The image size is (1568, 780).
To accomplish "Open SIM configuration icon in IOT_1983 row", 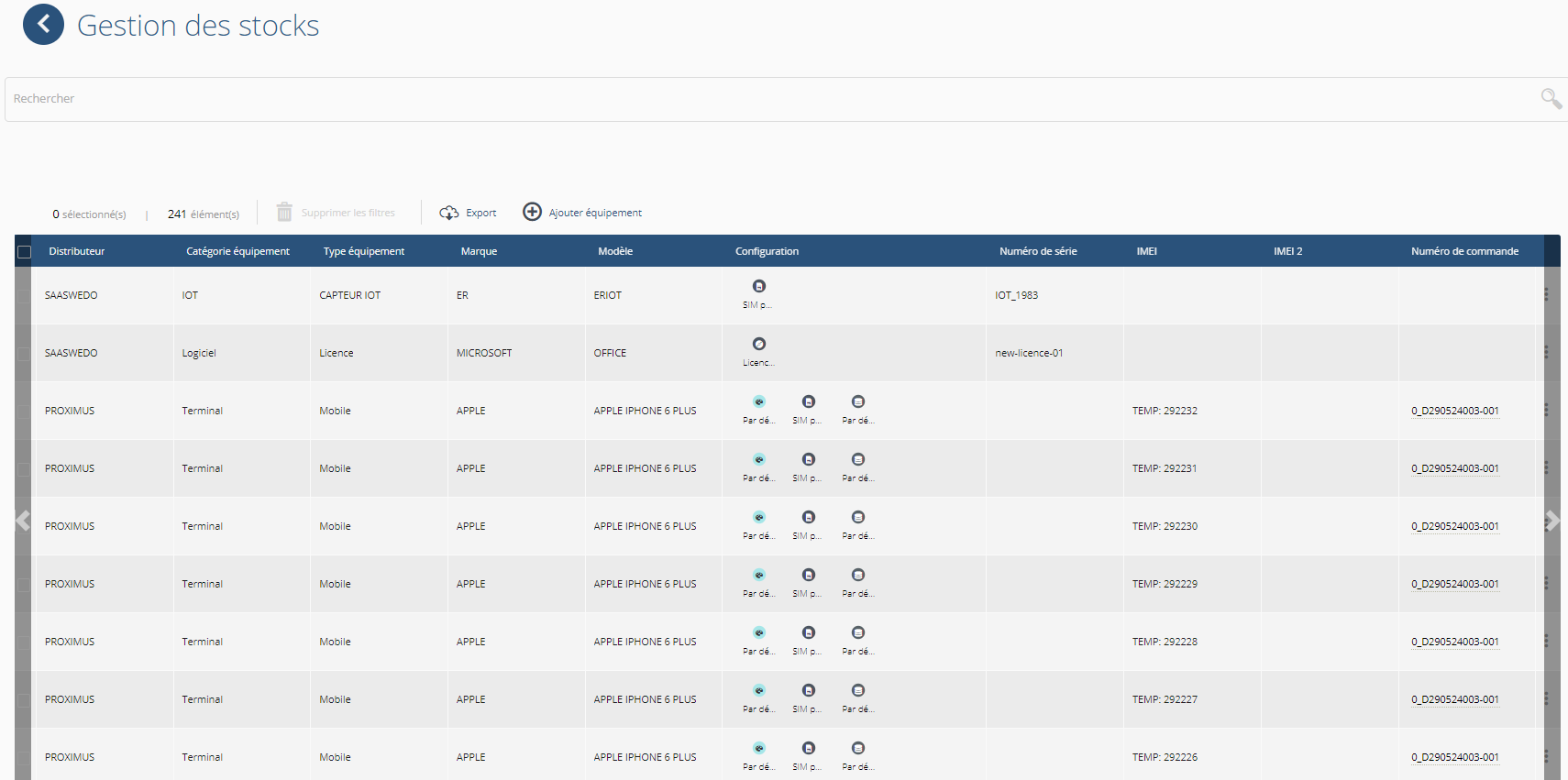I will click(759, 286).
